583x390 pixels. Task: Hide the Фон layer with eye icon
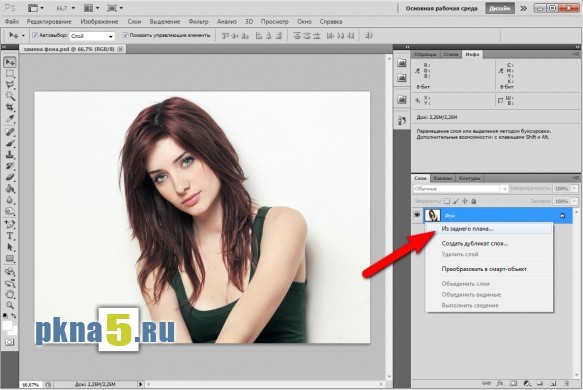click(417, 215)
